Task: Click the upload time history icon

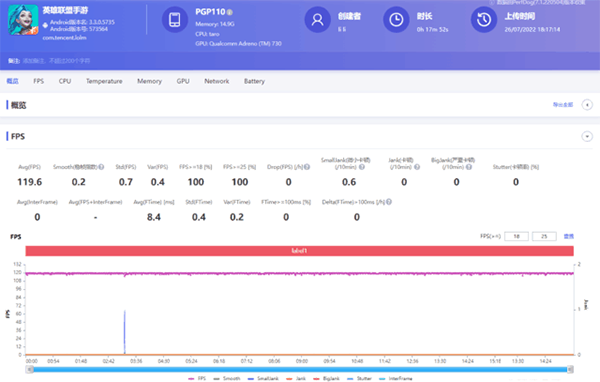Action: click(484, 20)
